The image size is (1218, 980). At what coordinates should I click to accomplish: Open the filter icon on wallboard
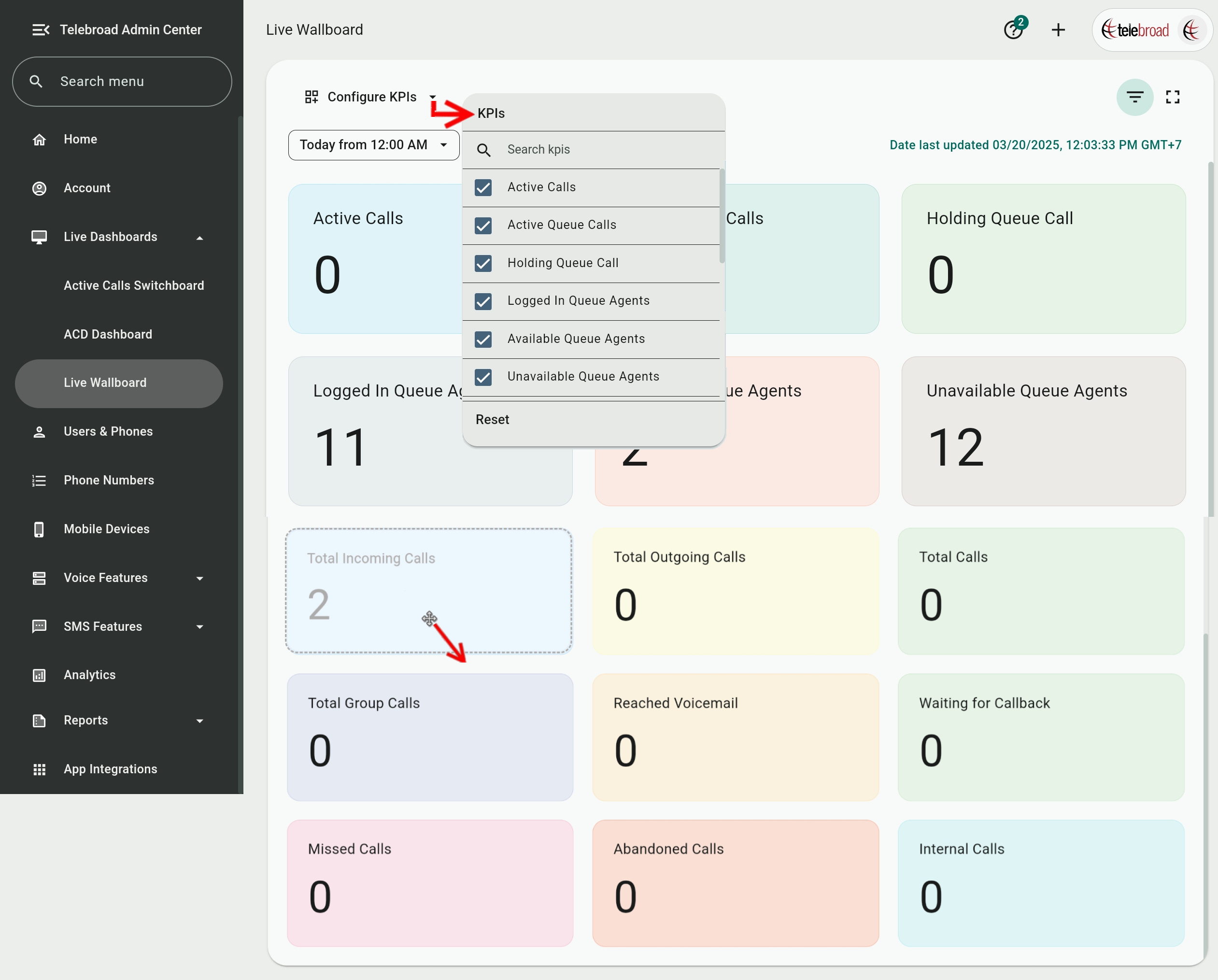point(1134,97)
